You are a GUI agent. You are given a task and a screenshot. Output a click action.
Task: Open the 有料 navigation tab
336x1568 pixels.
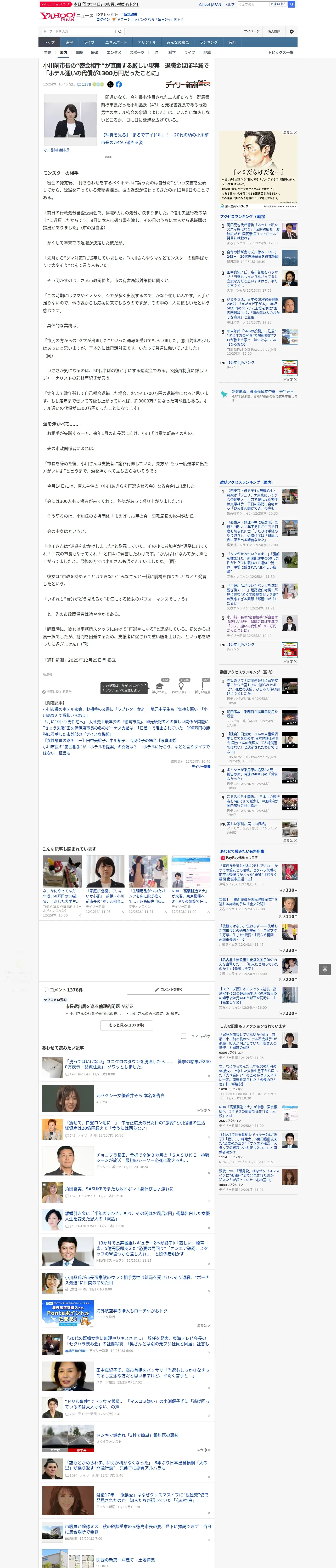pos(232,43)
